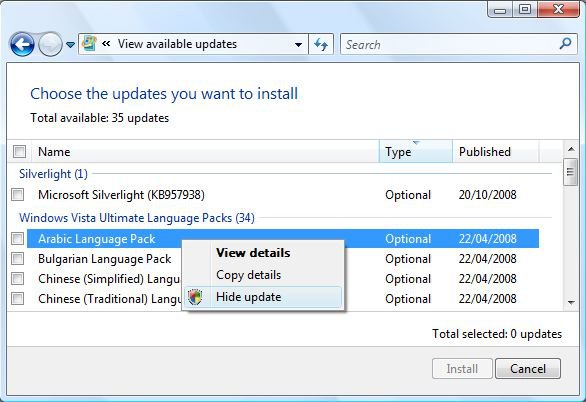This screenshot has height=402, width=586.
Task: Maximize the window
Action: (x=525, y=9)
